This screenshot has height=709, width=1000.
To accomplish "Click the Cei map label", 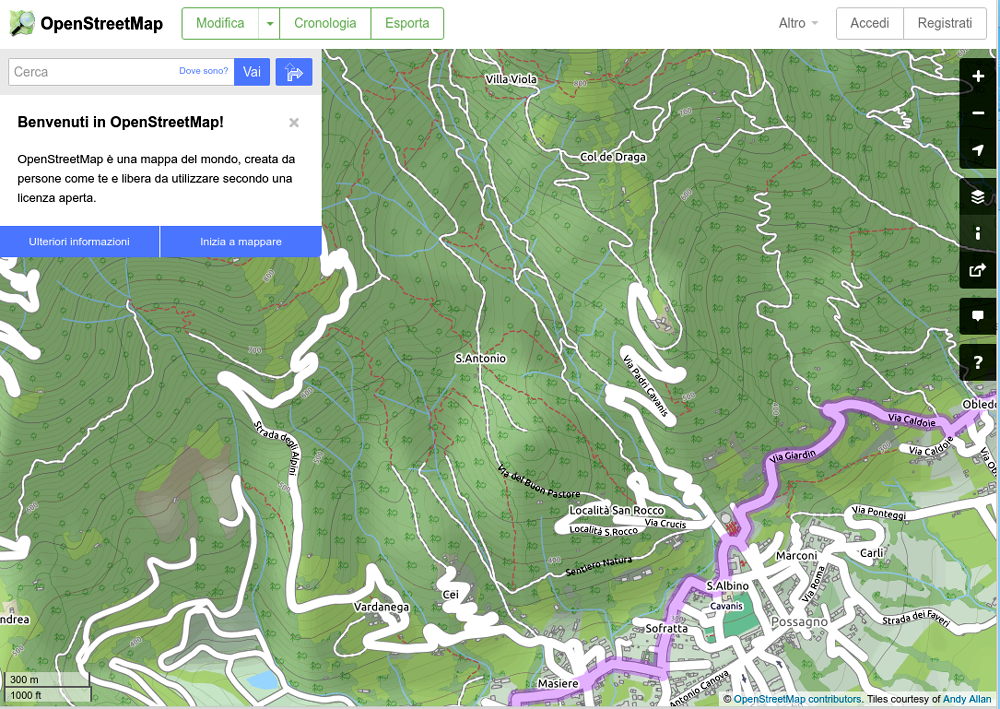I will click(x=450, y=594).
